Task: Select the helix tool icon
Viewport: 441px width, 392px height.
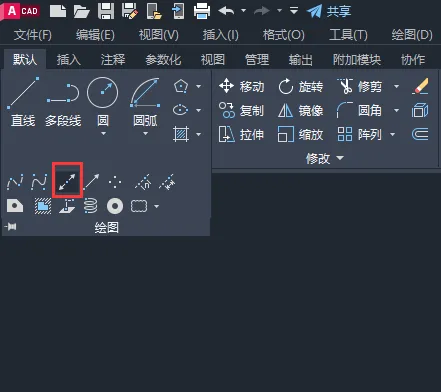Action: click(91, 206)
